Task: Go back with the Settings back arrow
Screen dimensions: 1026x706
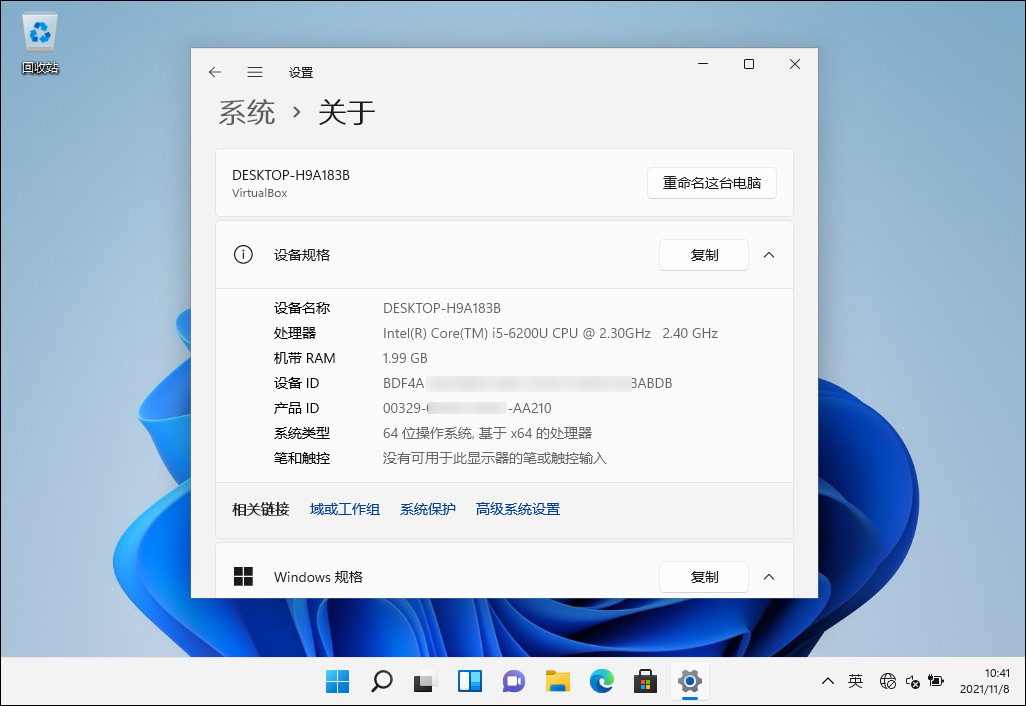Action: 215,72
